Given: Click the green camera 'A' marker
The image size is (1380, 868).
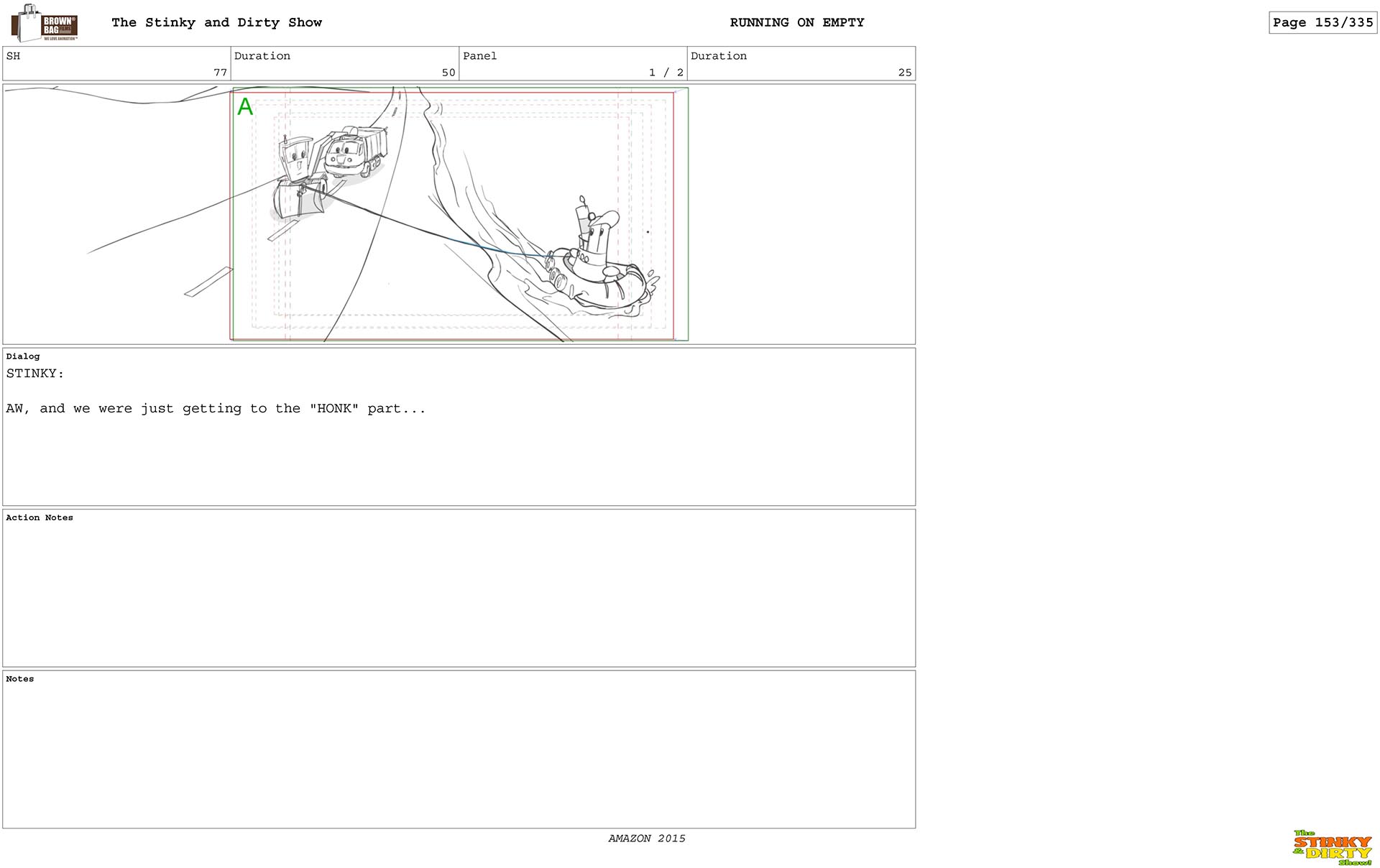Looking at the screenshot, I should point(245,107).
